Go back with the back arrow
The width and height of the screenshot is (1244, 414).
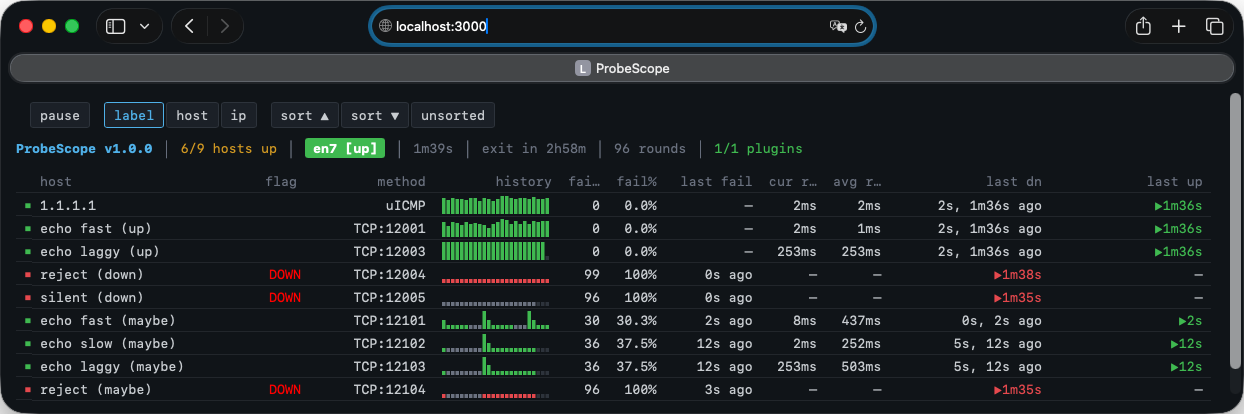(189, 27)
